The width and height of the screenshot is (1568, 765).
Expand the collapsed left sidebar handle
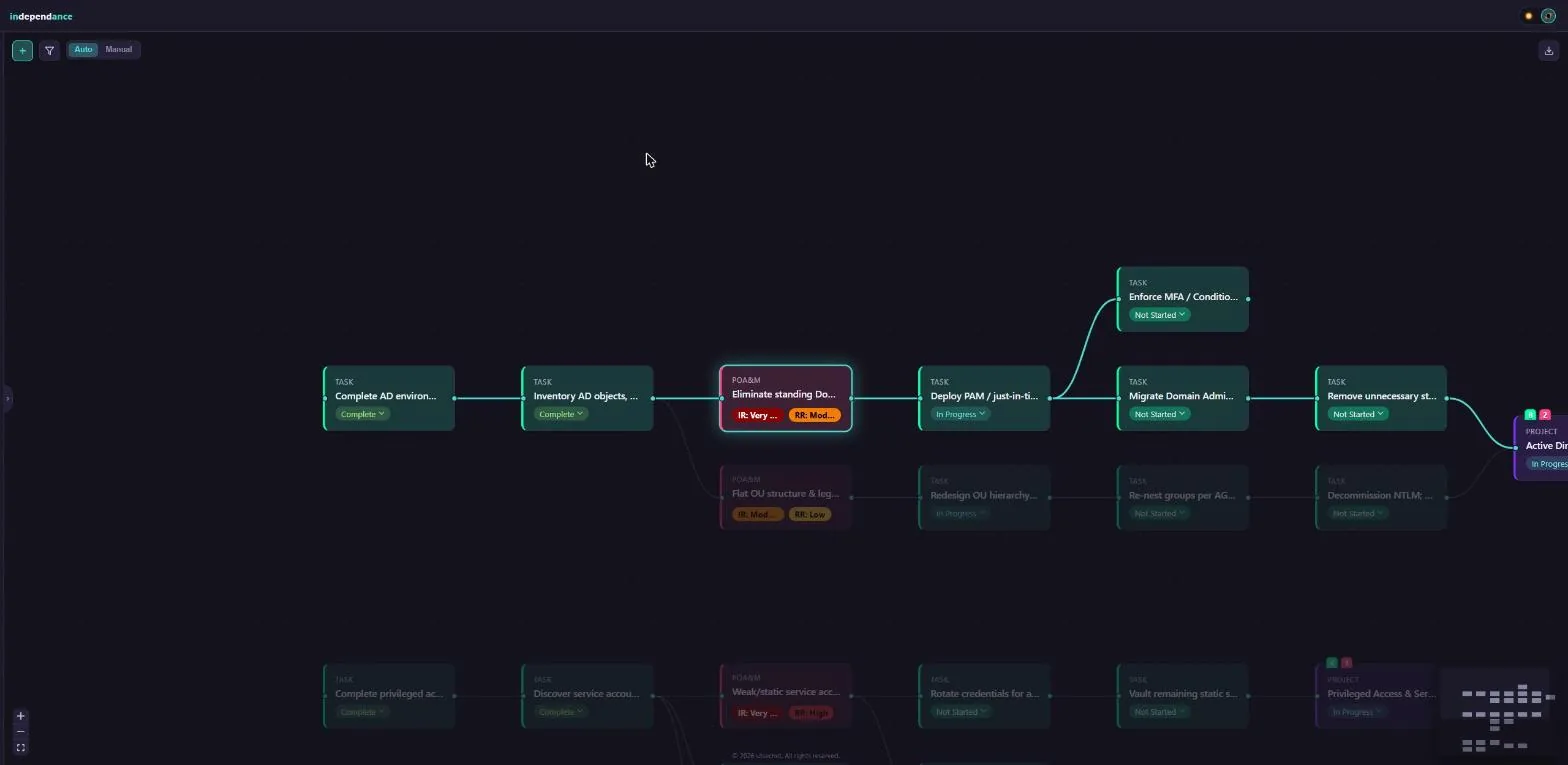click(x=7, y=398)
